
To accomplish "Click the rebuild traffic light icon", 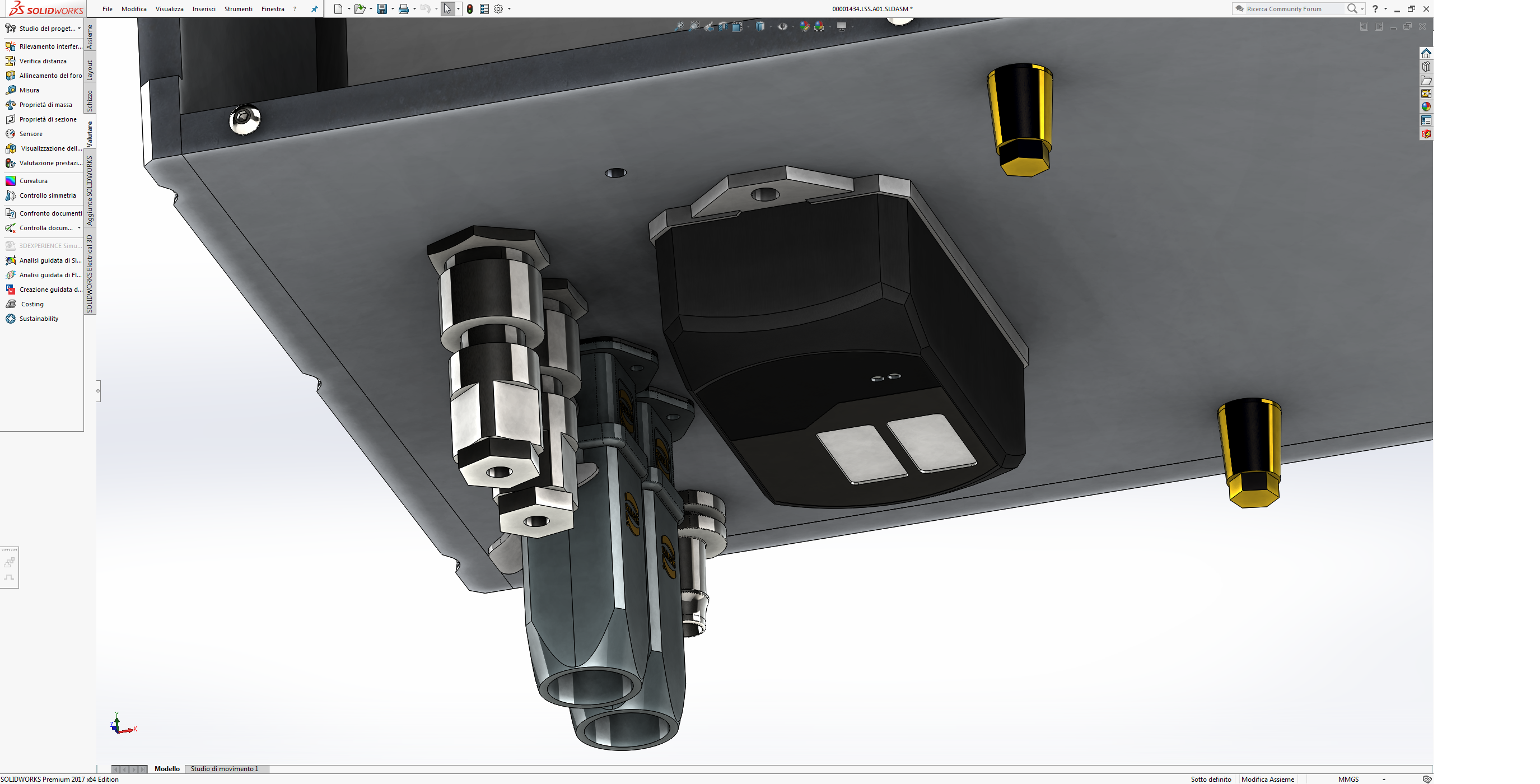I will [x=470, y=9].
